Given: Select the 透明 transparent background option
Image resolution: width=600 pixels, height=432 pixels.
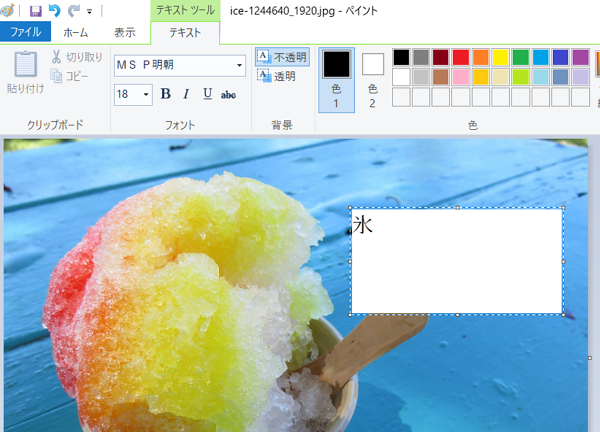Looking at the screenshot, I should click(276, 76).
